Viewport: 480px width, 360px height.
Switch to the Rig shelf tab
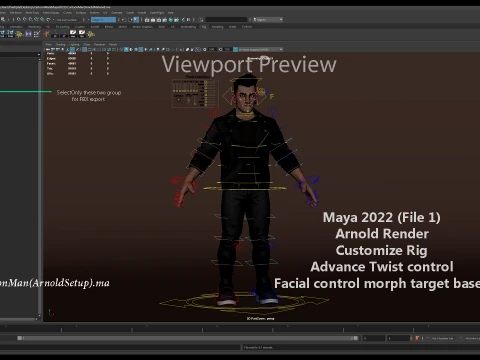tap(203, 27)
